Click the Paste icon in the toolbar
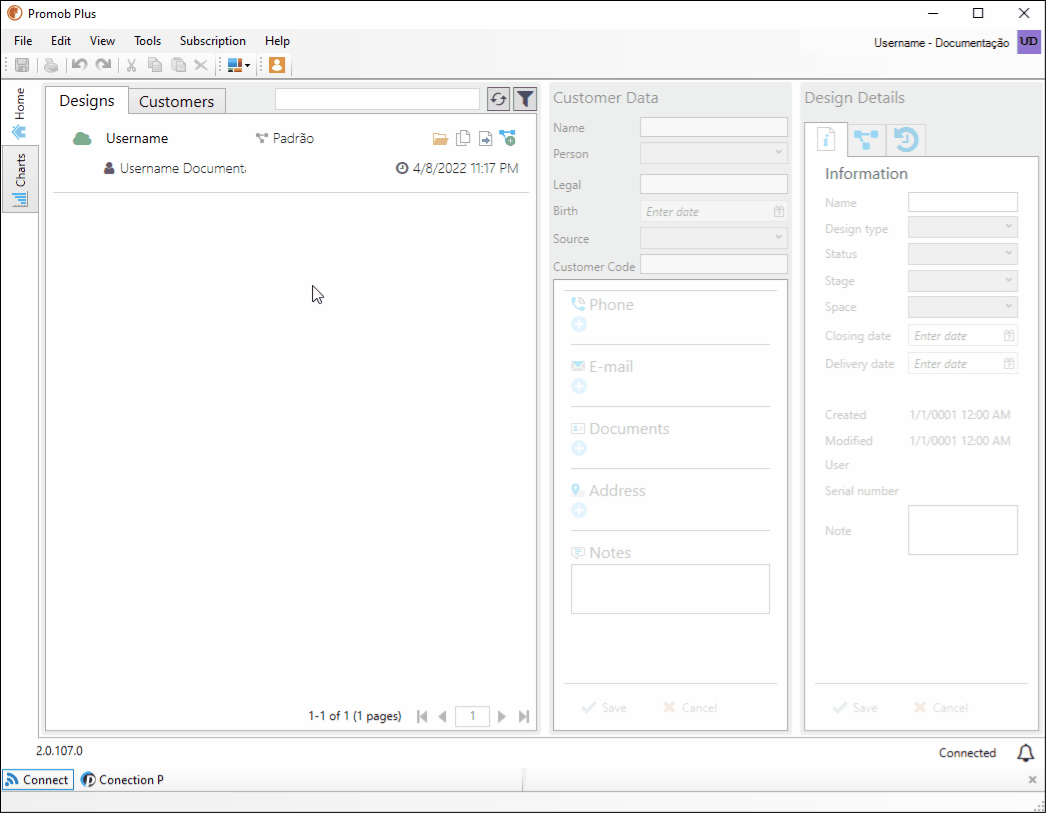The height and width of the screenshot is (813, 1046). [x=178, y=65]
